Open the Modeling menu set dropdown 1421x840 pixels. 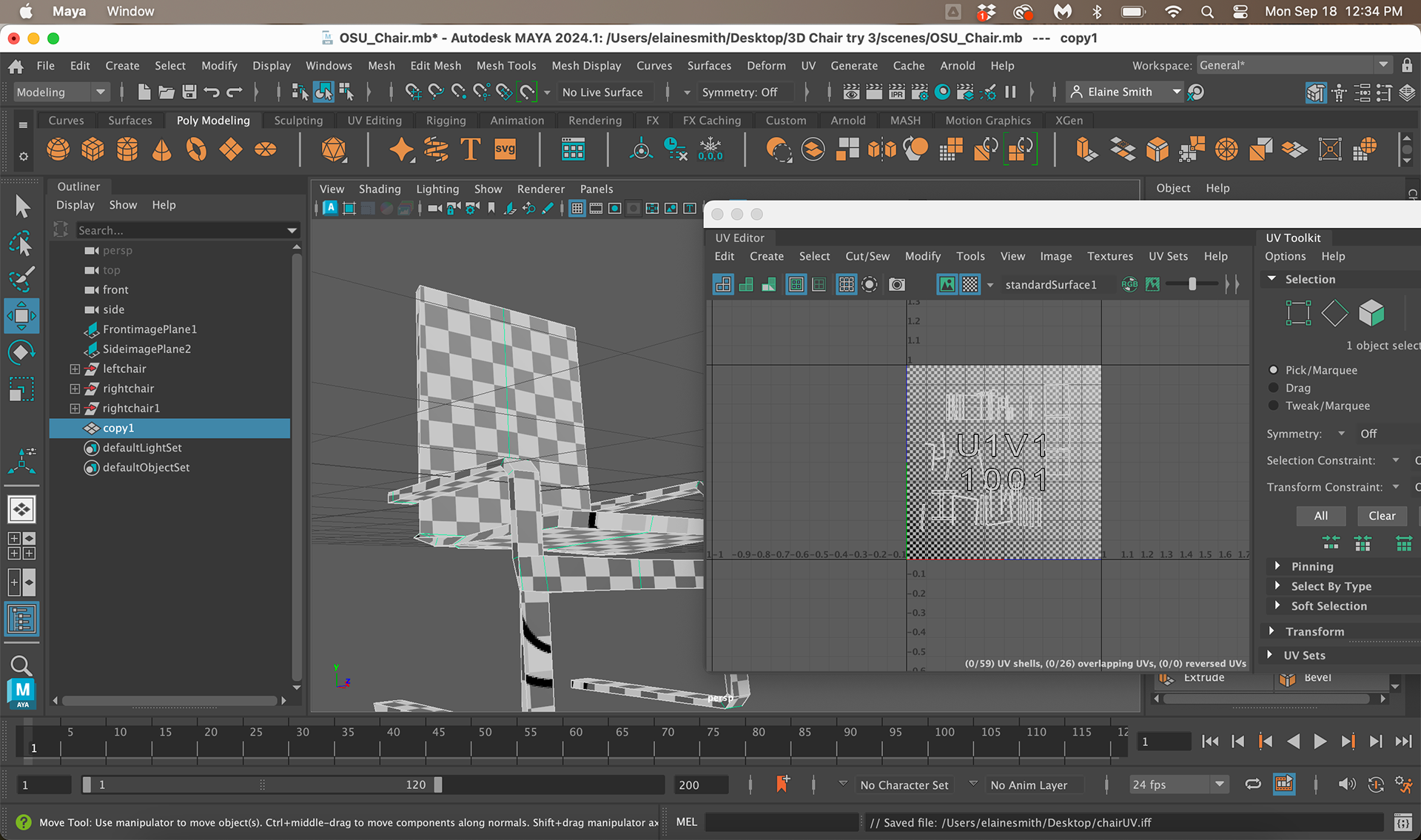pyautogui.click(x=62, y=92)
